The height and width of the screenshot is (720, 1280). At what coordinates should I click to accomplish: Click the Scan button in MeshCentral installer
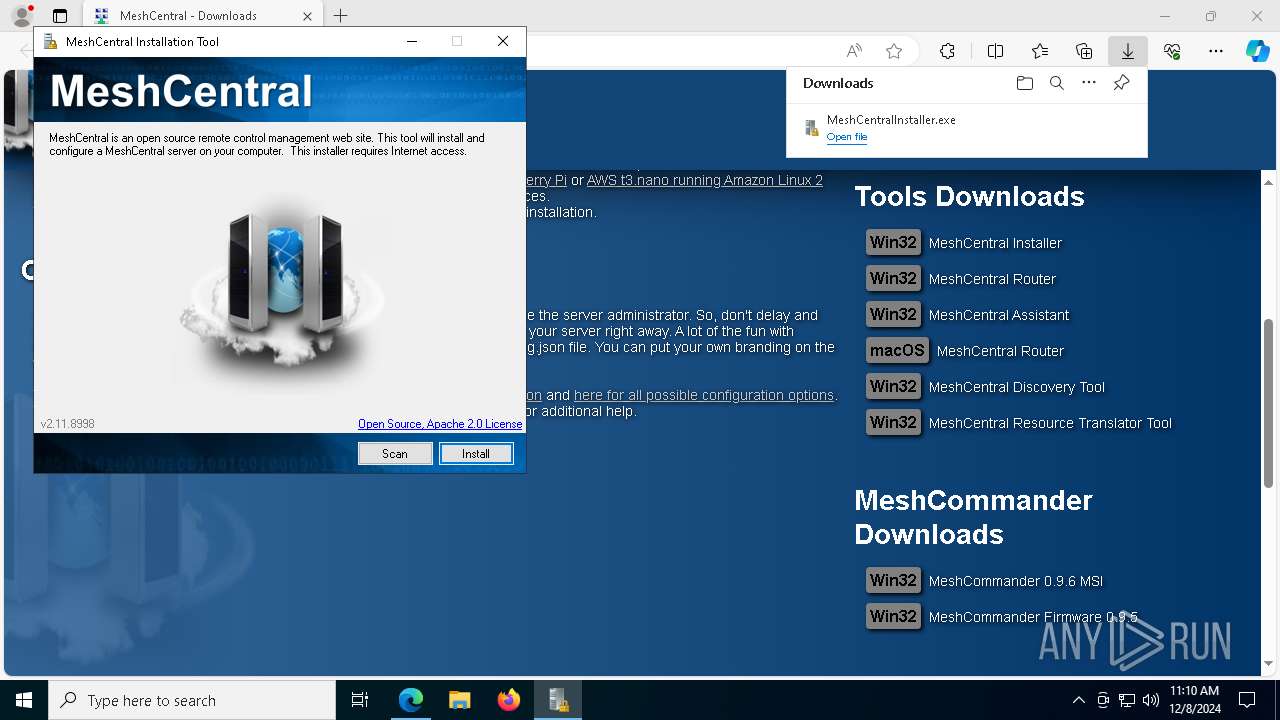(x=395, y=454)
